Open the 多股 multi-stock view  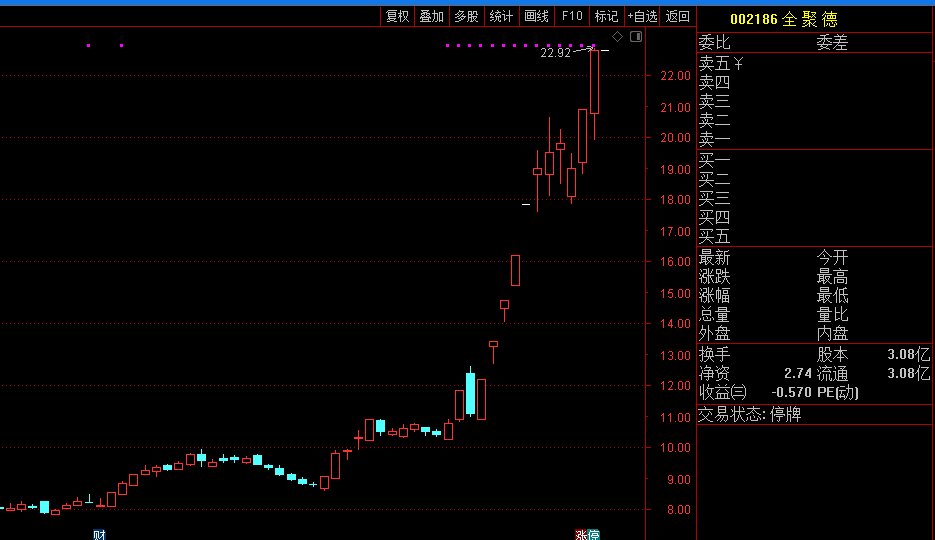tap(466, 17)
